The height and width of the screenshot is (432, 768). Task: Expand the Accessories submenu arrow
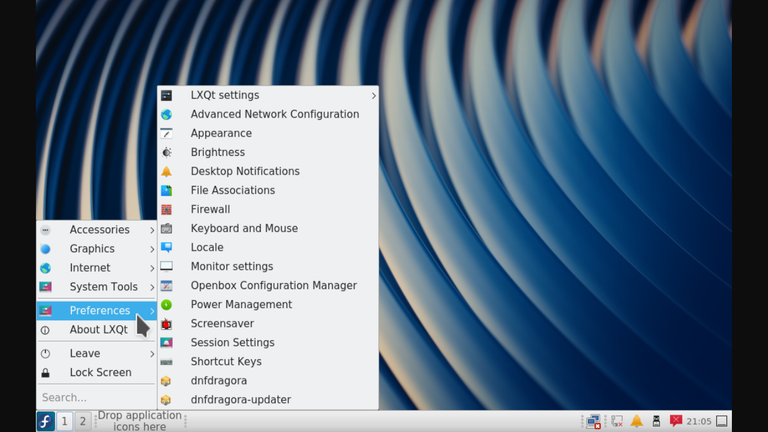pos(152,230)
